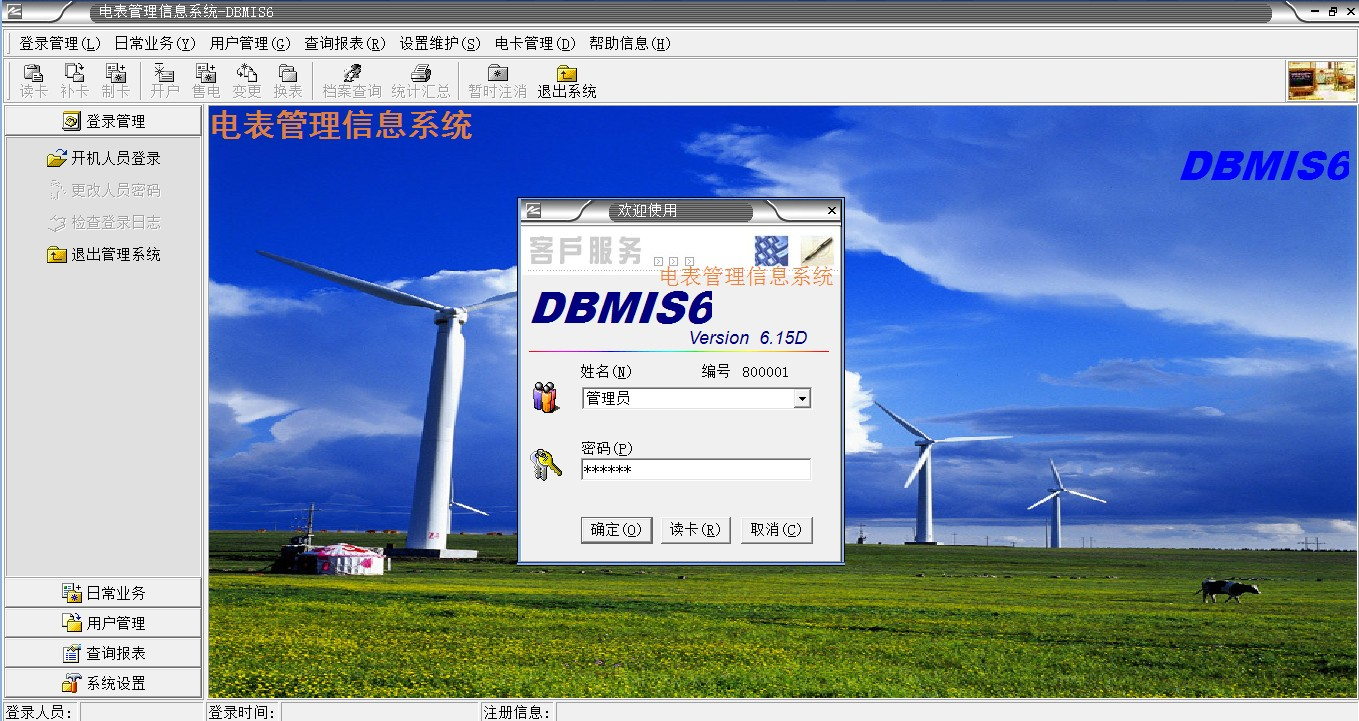This screenshot has height=721, width=1359.
Task: Open the 设置维护(S) menu
Action: click(440, 44)
